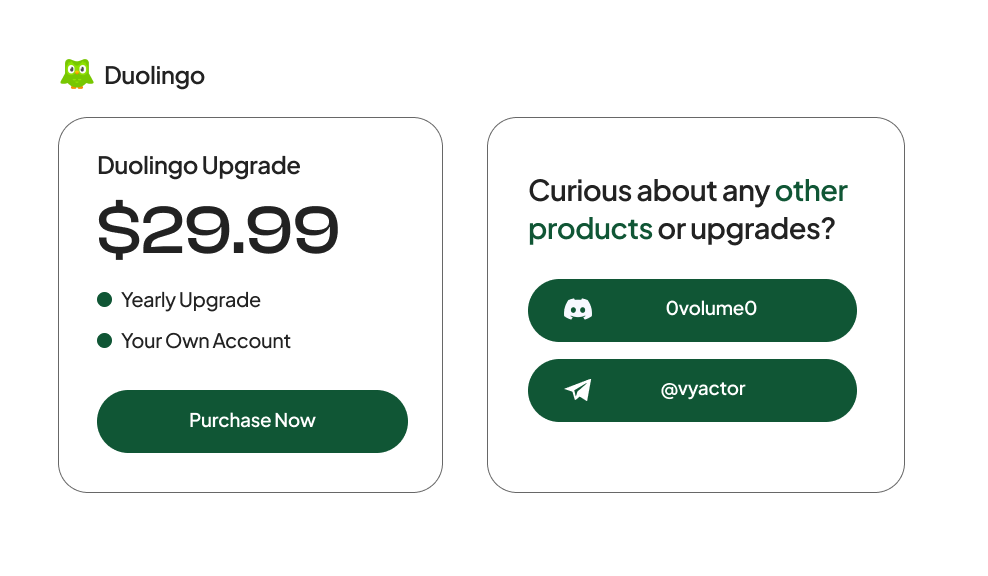Select the Your Own Account feature text

click(205, 341)
